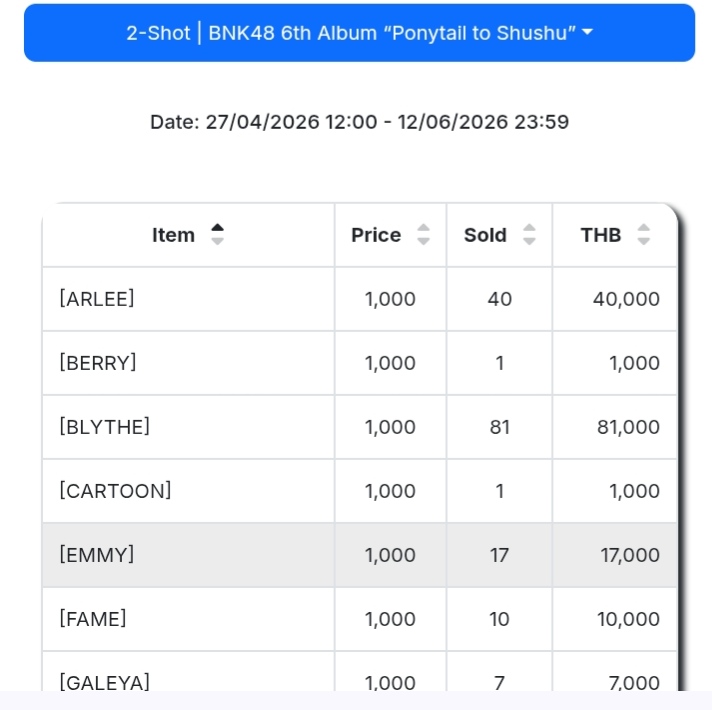Select the [CARTOON] item cell
The width and height of the screenshot is (712, 710).
click(x=116, y=491)
